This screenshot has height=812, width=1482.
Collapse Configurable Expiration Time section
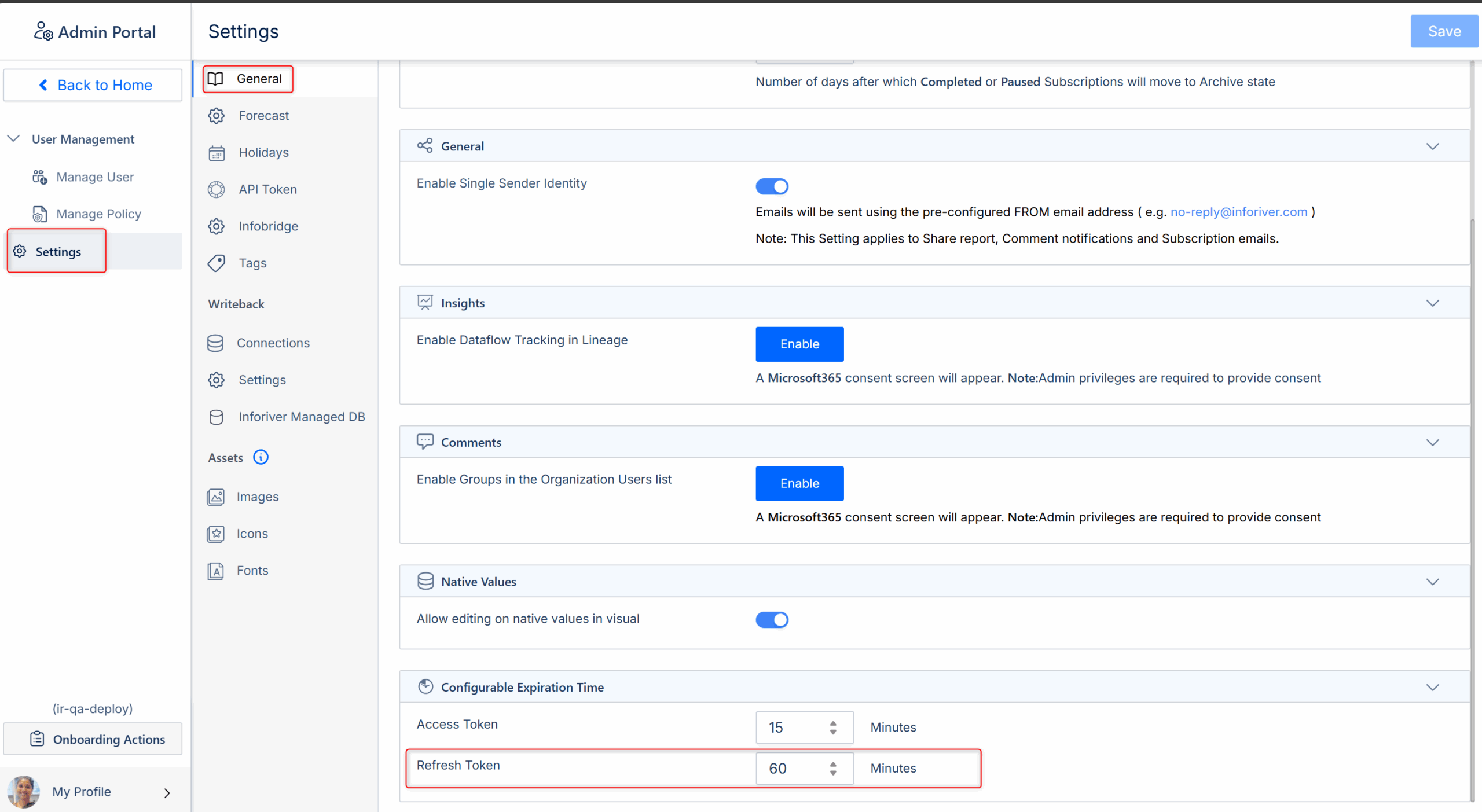pos(1432,688)
